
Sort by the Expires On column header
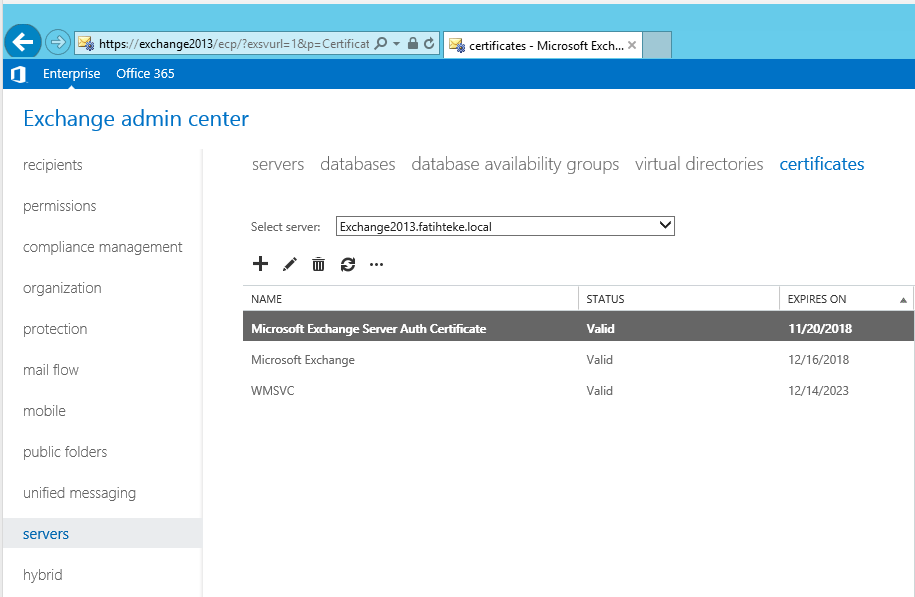click(845, 299)
